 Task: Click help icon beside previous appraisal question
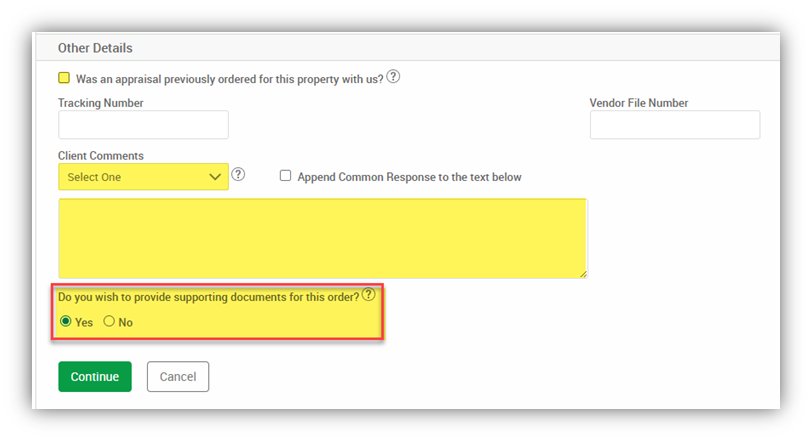coord(393,77)
